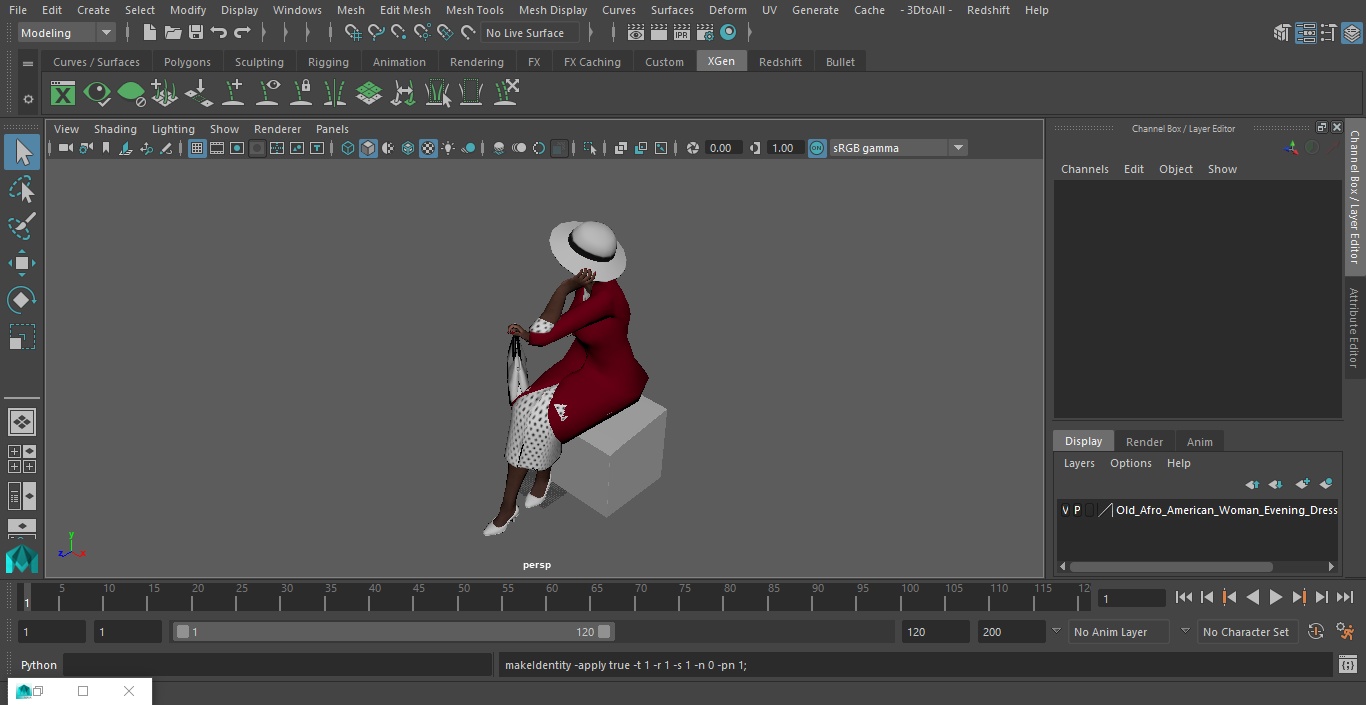
Task: Open render settings clapperboard with gear icon
Action: [705, 33]
